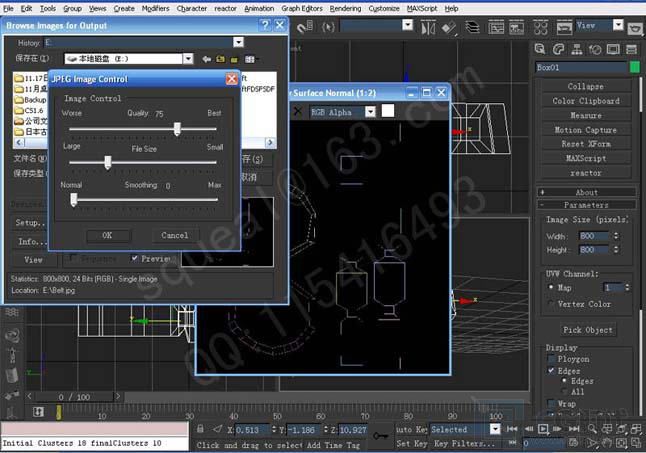The image size is (646, 453).
Task: Click the Quick Render teapot icon
Action: (x=635, y=28)
